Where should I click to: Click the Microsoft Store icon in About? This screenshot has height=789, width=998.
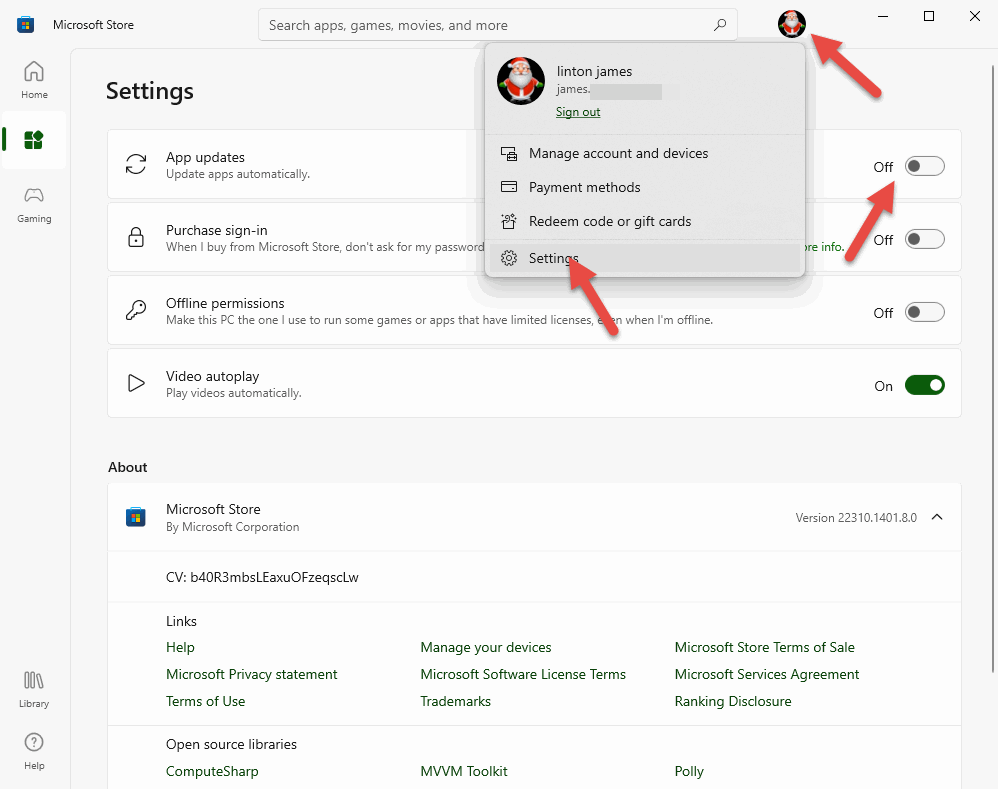[136, 517]
